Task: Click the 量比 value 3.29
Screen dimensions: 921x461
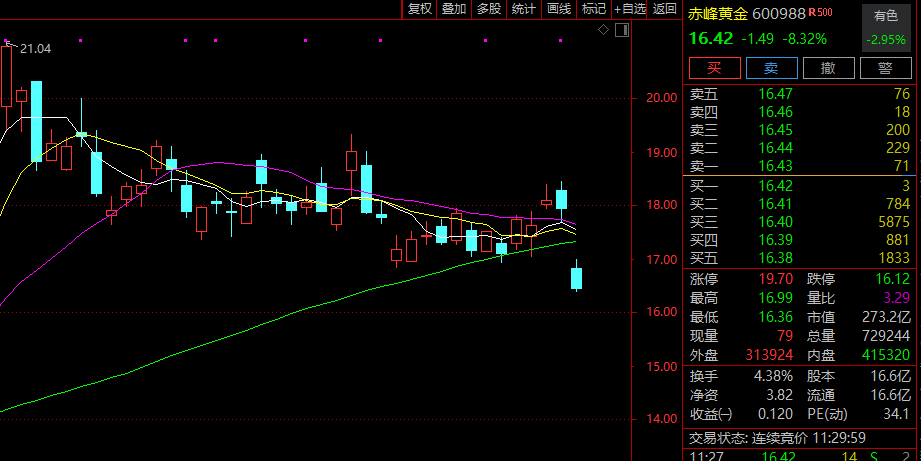Action: coord(896,298)
